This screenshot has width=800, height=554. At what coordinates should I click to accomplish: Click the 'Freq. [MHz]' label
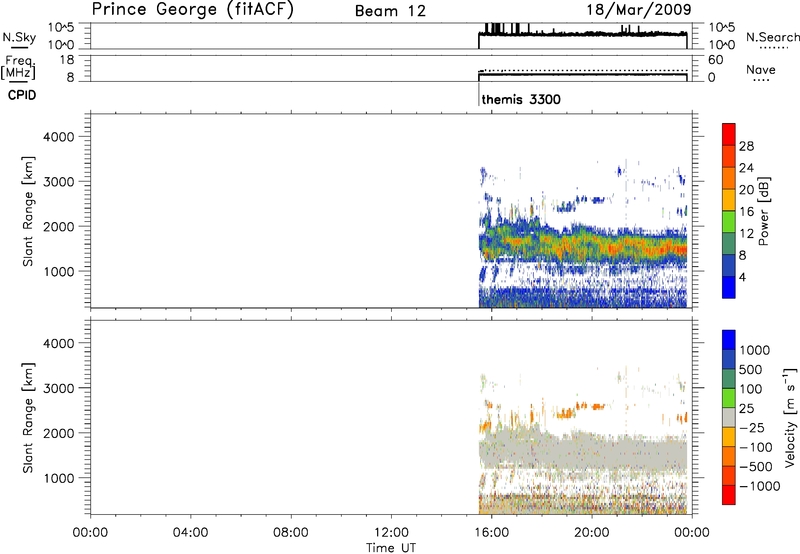tap(19, 67)
